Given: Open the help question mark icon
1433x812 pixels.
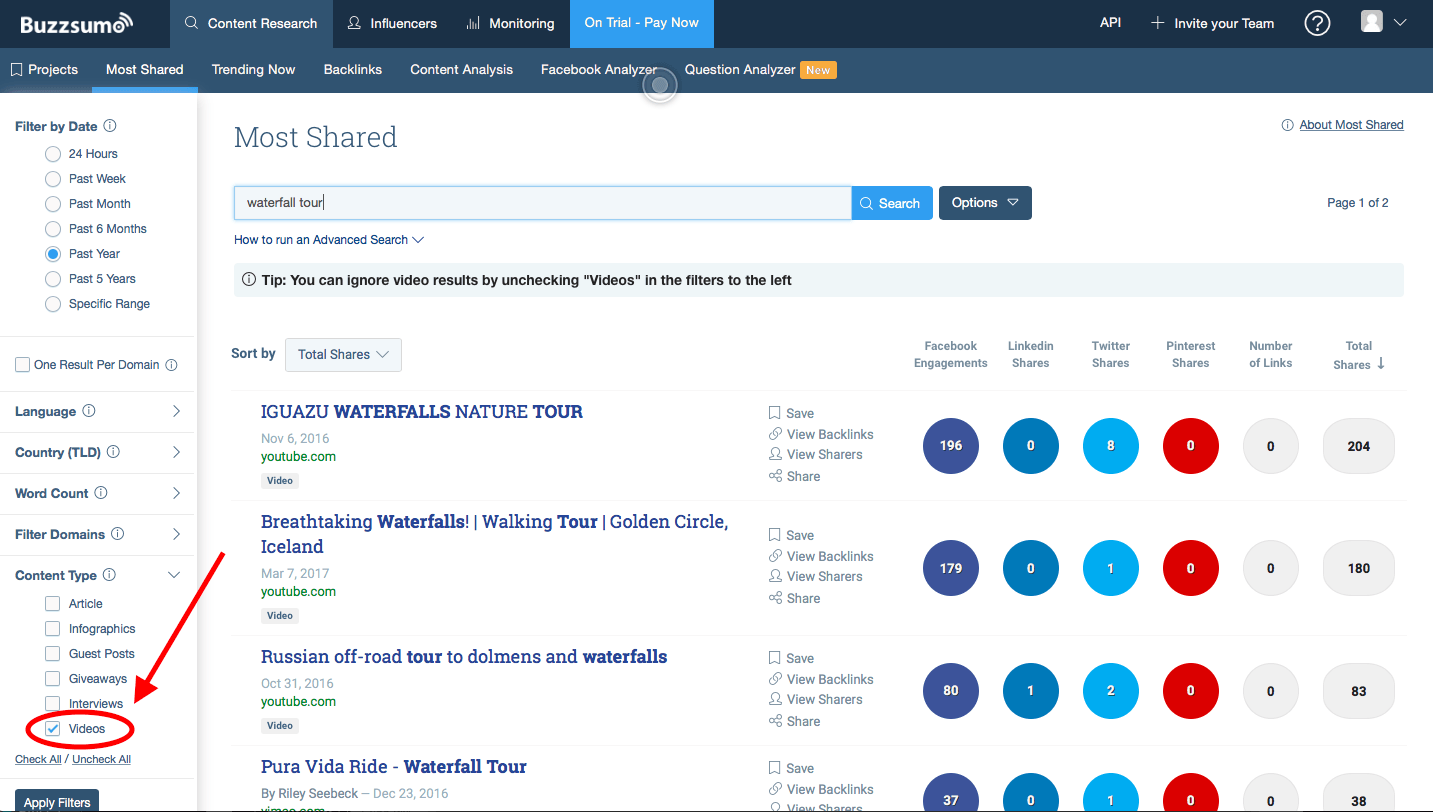Looking at the screenshot, I should 1318,23.
